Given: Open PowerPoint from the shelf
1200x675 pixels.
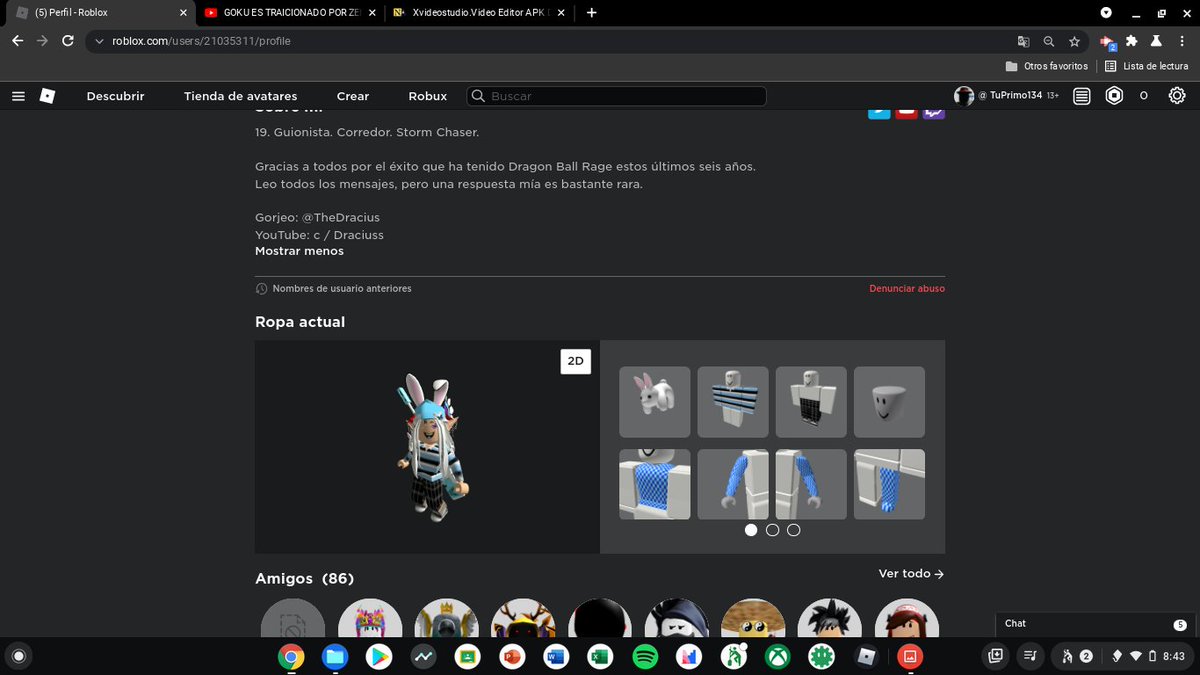Looking at the screenshot, I should click(511, 657).
